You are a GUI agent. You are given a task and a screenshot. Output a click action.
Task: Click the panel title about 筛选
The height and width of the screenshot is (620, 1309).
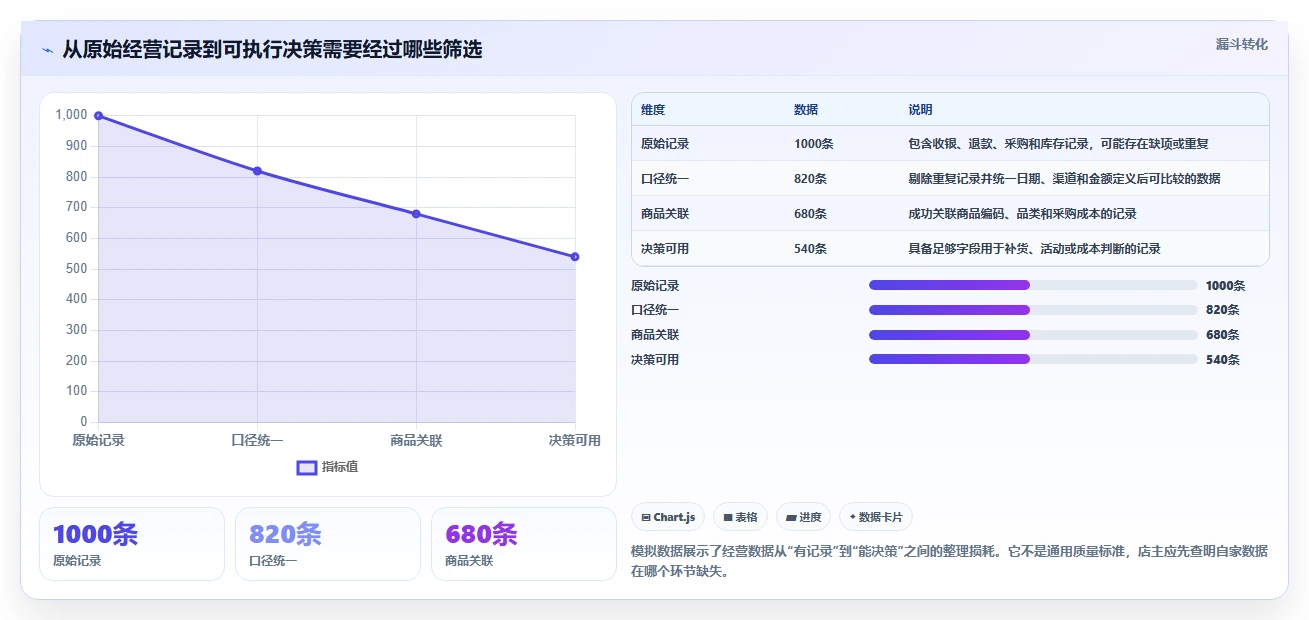coord(272,50)
